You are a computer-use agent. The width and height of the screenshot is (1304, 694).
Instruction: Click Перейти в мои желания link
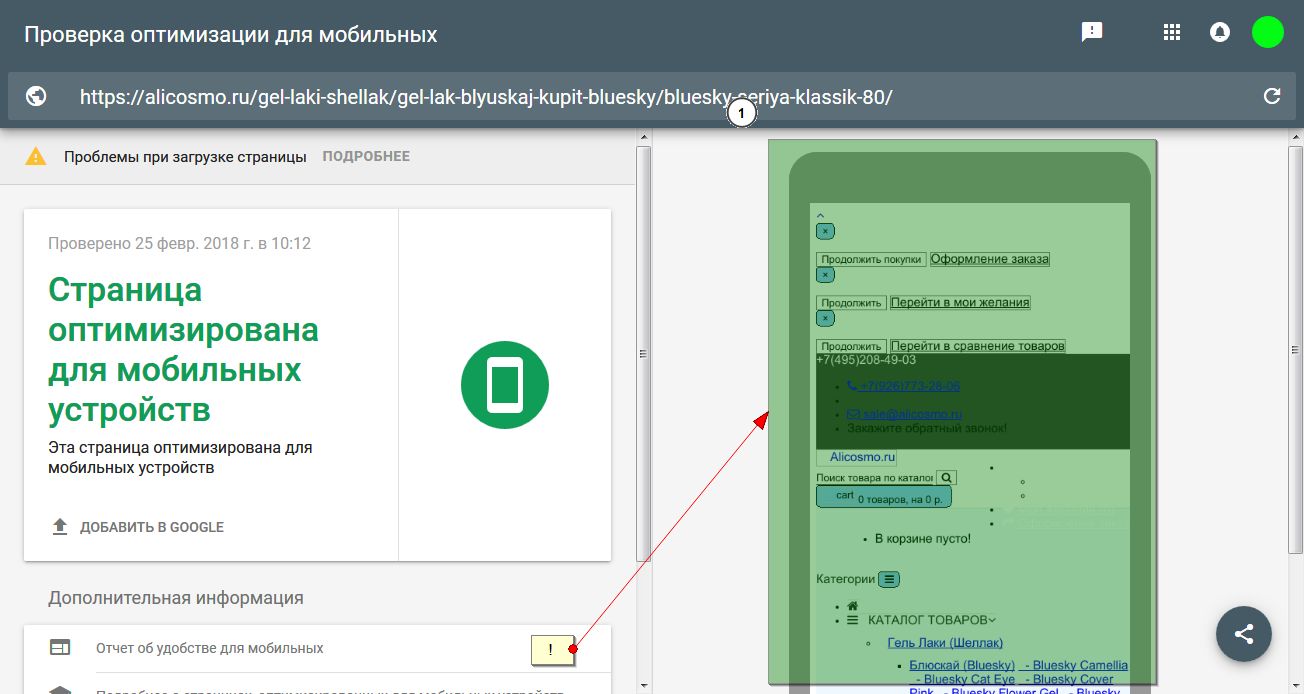[960, 302]
